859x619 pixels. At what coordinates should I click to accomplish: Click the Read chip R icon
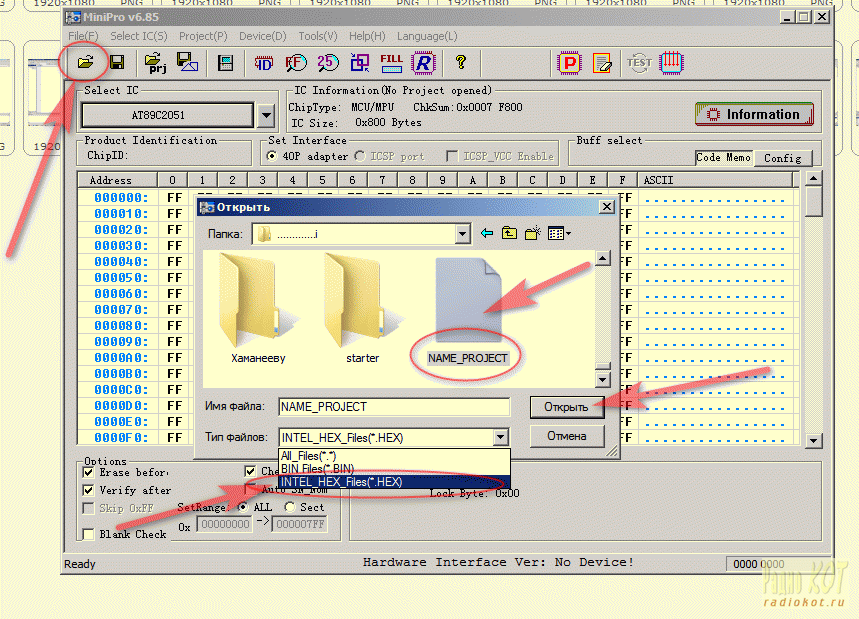click(x=423, y=62)
